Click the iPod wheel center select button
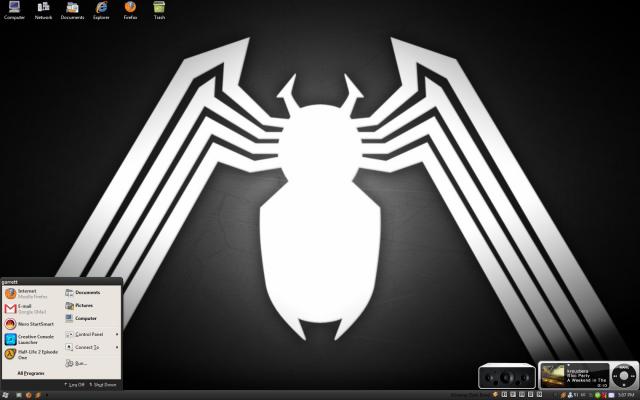Image resolution: width=640 pixels, height=400 pixels. [624, 376]
